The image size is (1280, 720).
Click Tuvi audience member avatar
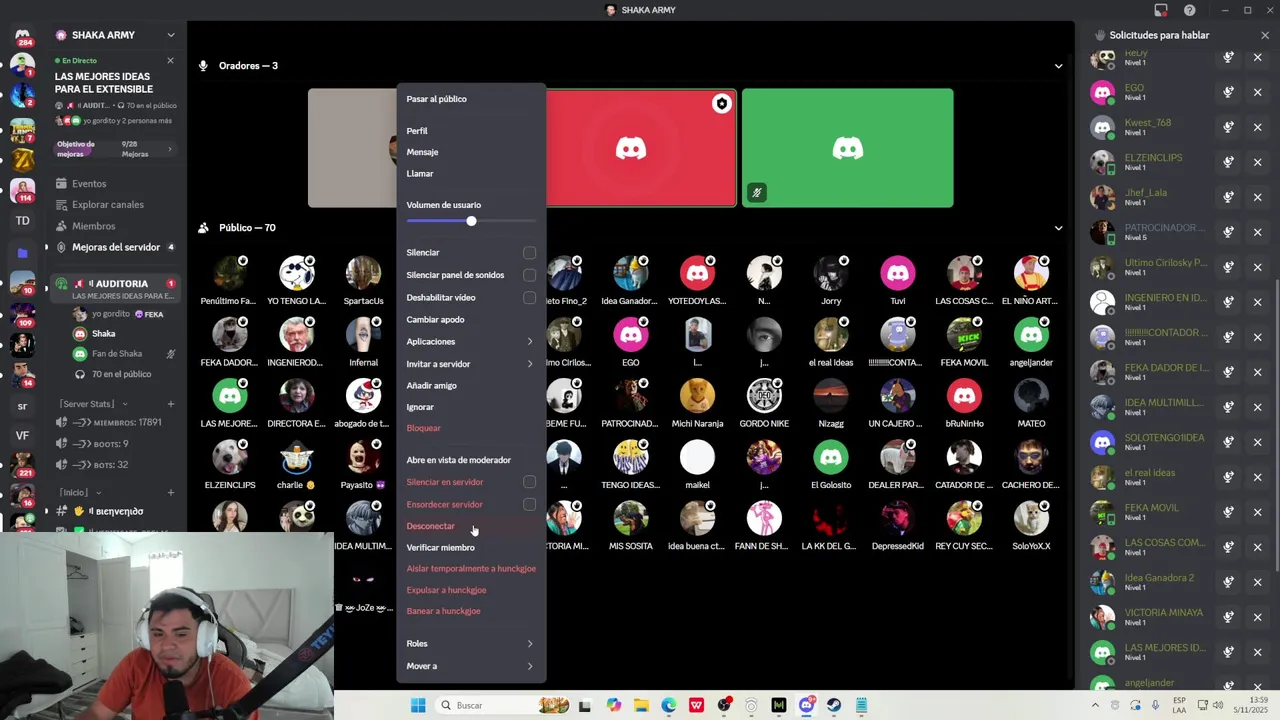coord(898,275)
